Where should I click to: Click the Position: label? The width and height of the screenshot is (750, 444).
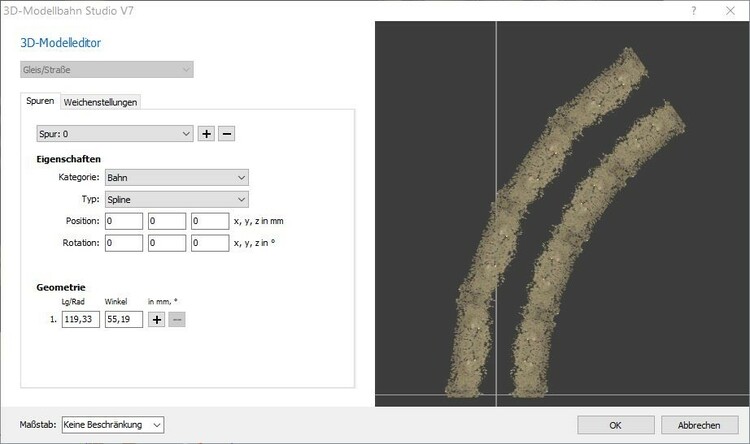[83, 221]
